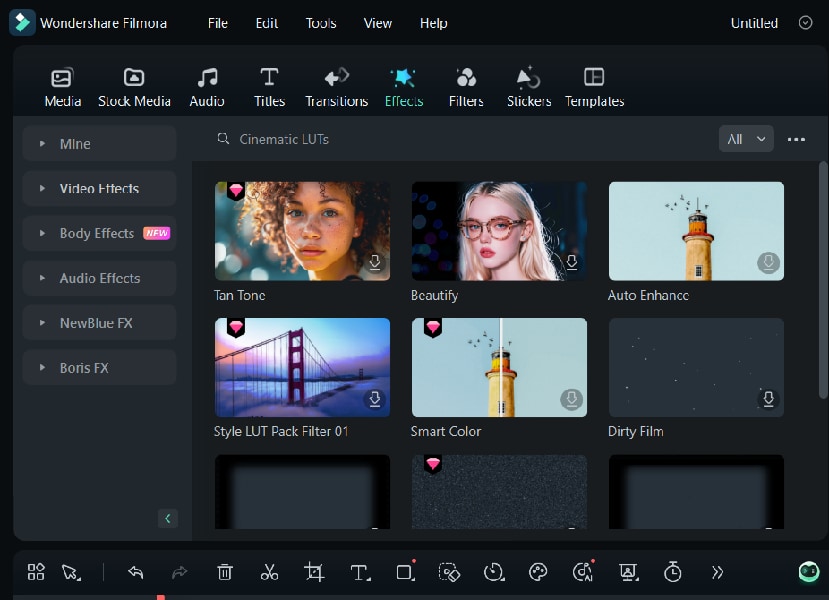This screenshot has width=829, height=600.
Task: Click the delete trash icon
Action: click(225, 571)
